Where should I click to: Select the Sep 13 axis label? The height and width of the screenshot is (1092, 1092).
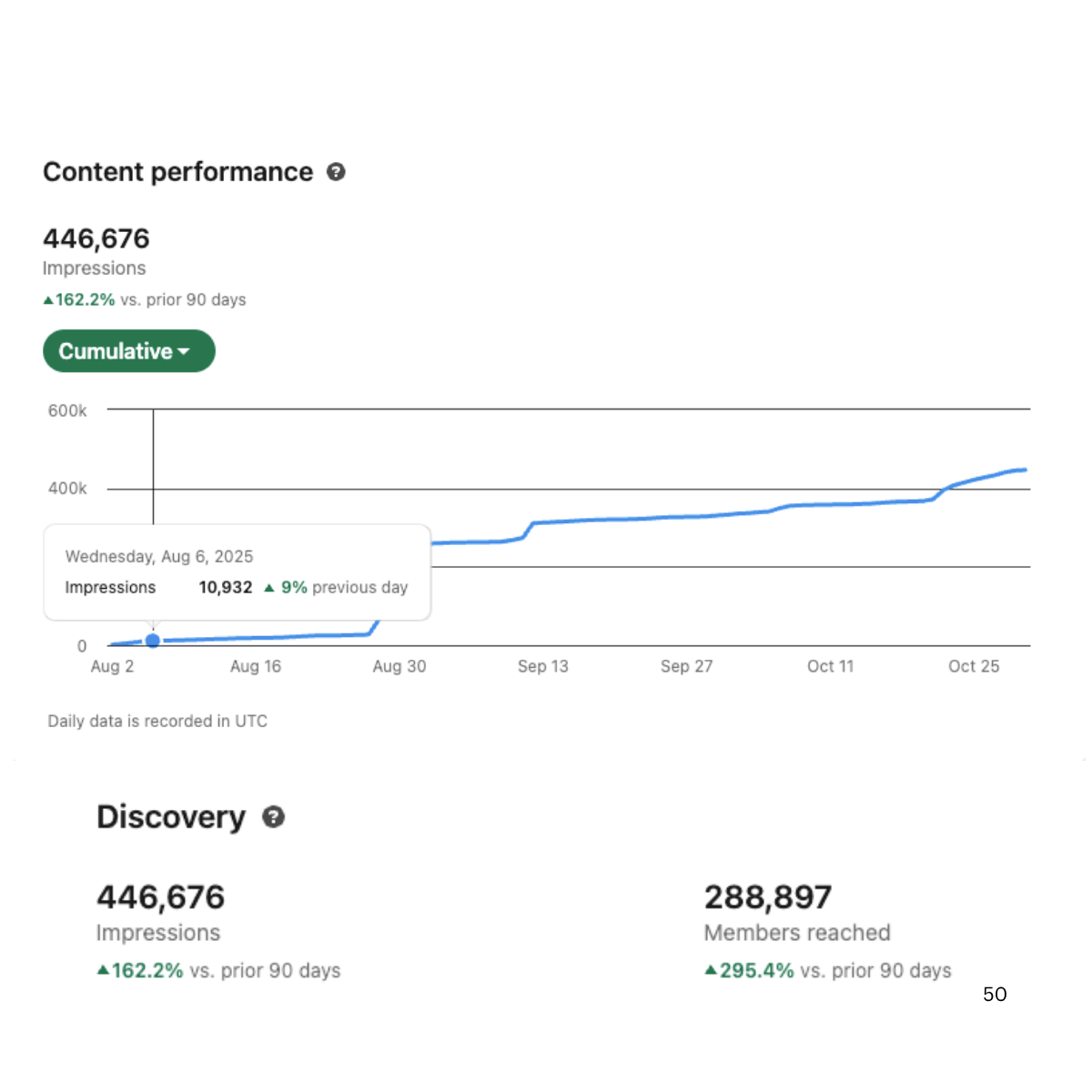pos(542,666)
